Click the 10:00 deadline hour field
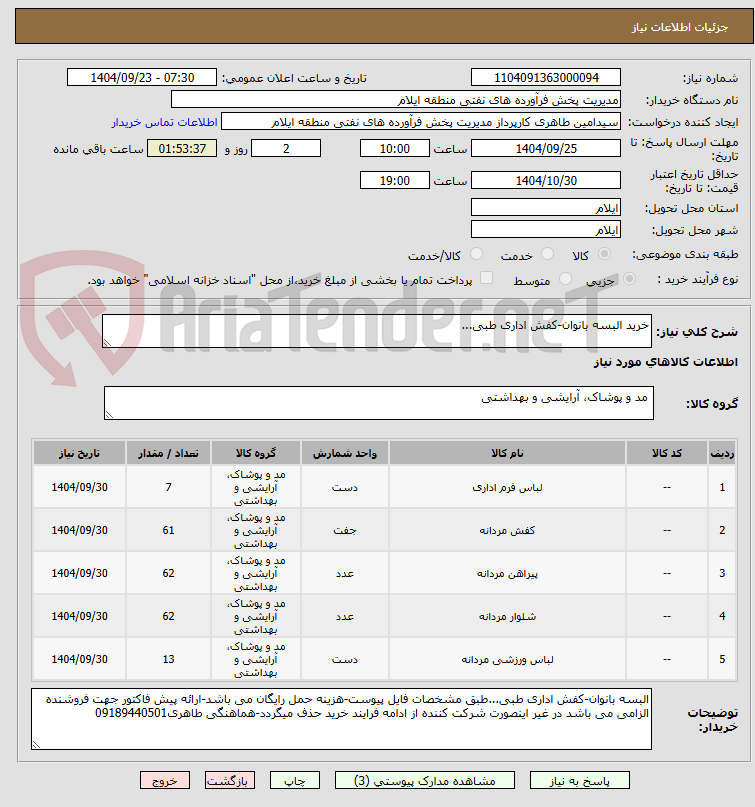Viewport: 755px width, 807px height. 395,149
